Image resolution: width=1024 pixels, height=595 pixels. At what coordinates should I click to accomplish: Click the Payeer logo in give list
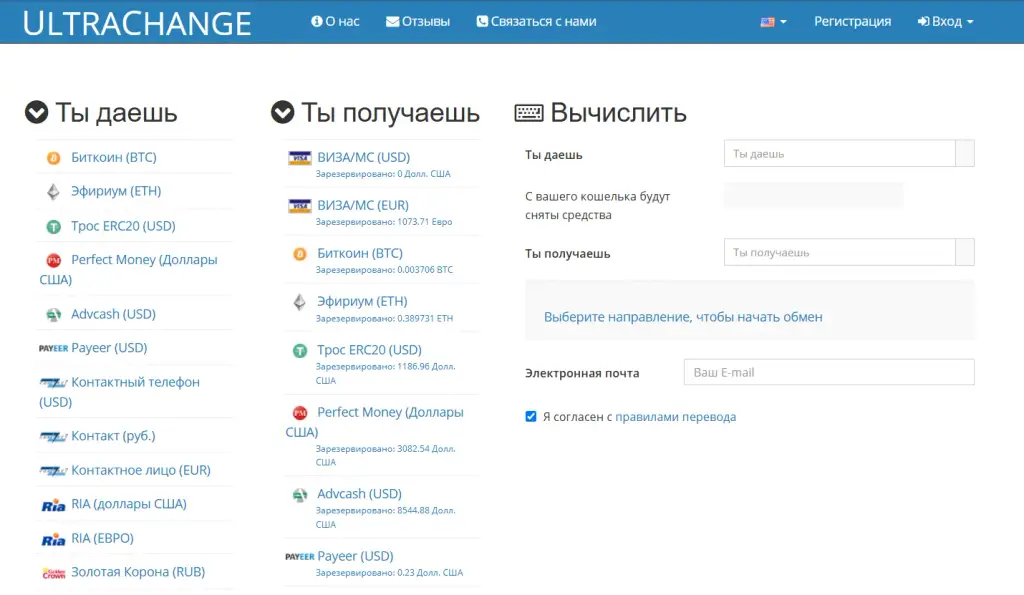click(54, 348)
